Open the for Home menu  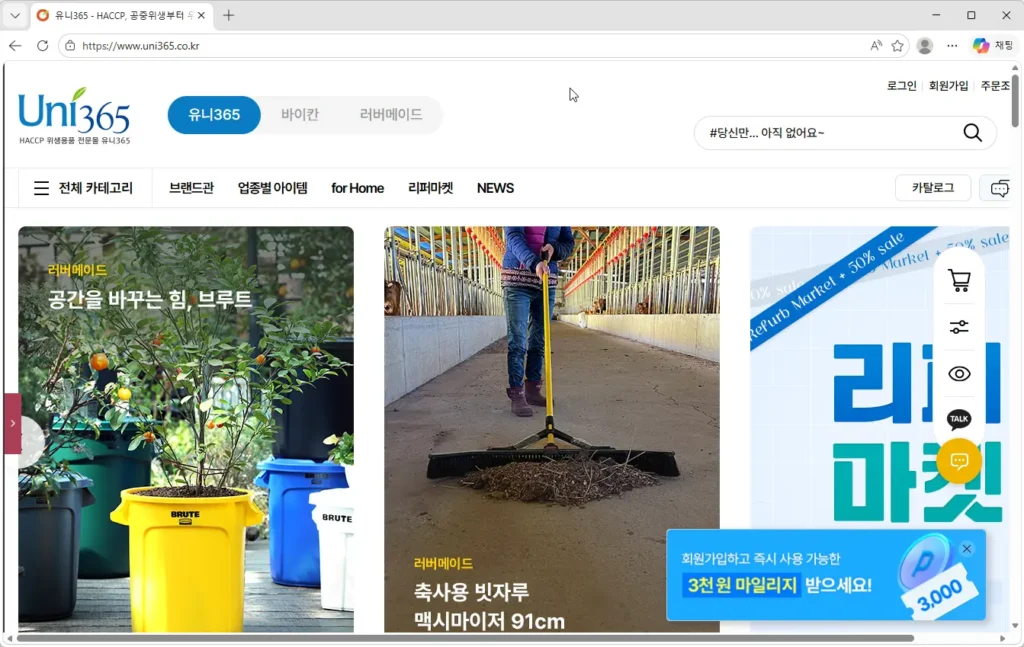(x=357, y=188)
